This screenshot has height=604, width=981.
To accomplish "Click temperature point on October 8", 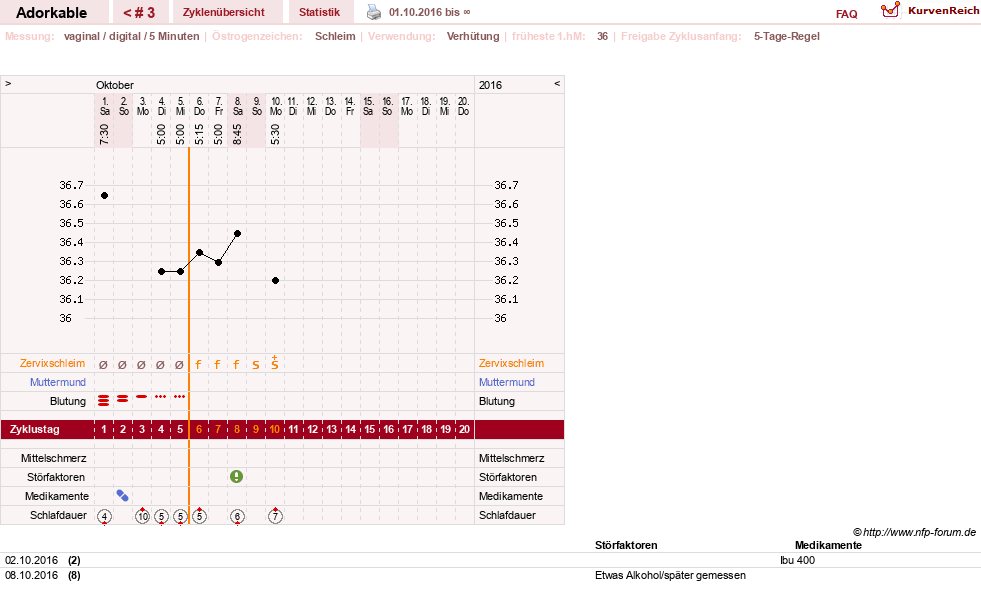I will (238, 233).
